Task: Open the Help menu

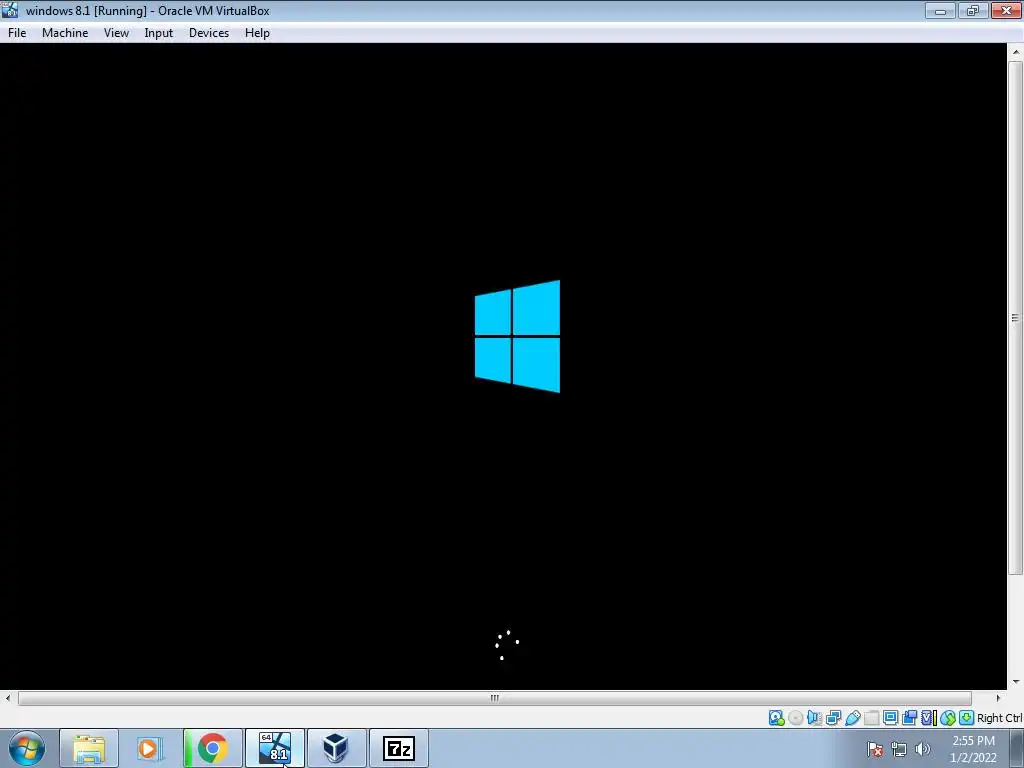Action: (257, 33)
